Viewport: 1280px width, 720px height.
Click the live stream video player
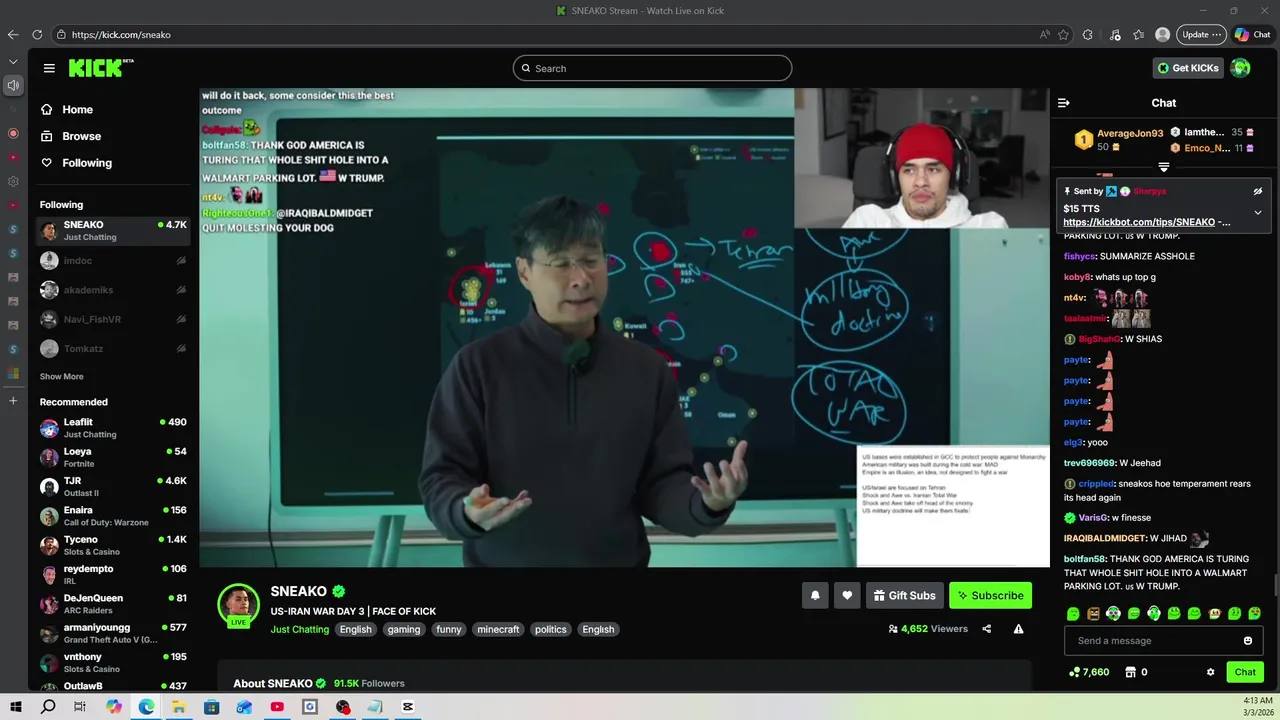point(624,327)
